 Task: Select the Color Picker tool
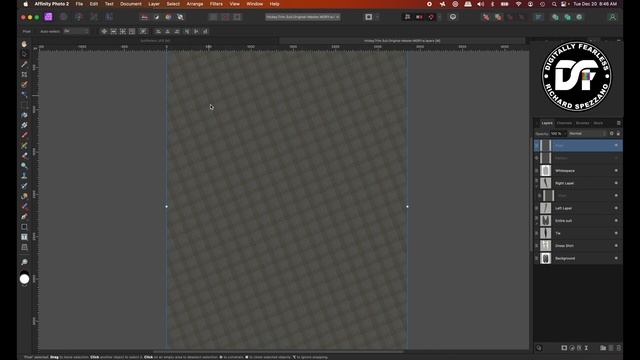[x=24, y=64]
